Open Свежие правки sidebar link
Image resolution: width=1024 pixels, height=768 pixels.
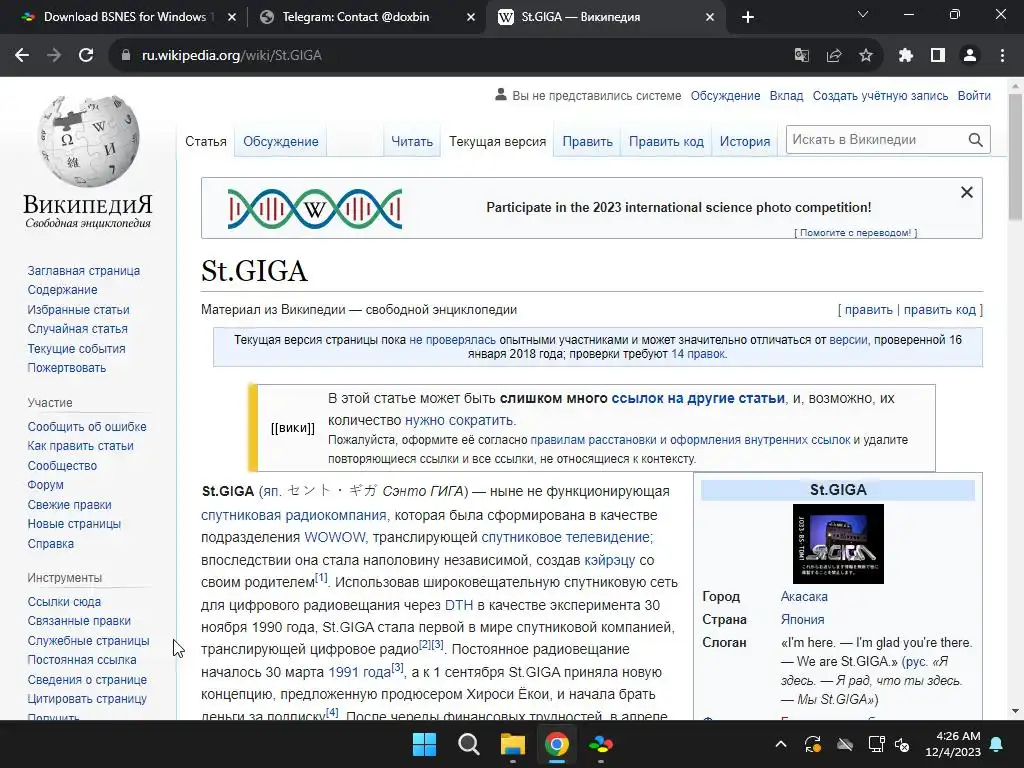pyautogui.click(x=69, y=505)
